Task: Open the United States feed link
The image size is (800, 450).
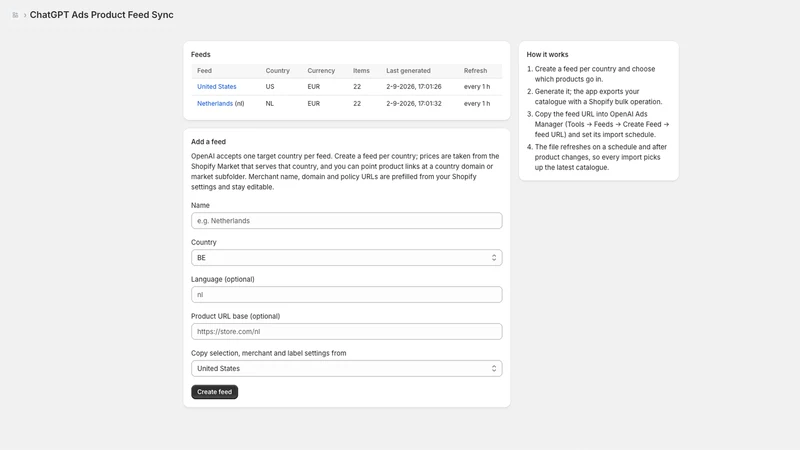Action: point(216,87)
